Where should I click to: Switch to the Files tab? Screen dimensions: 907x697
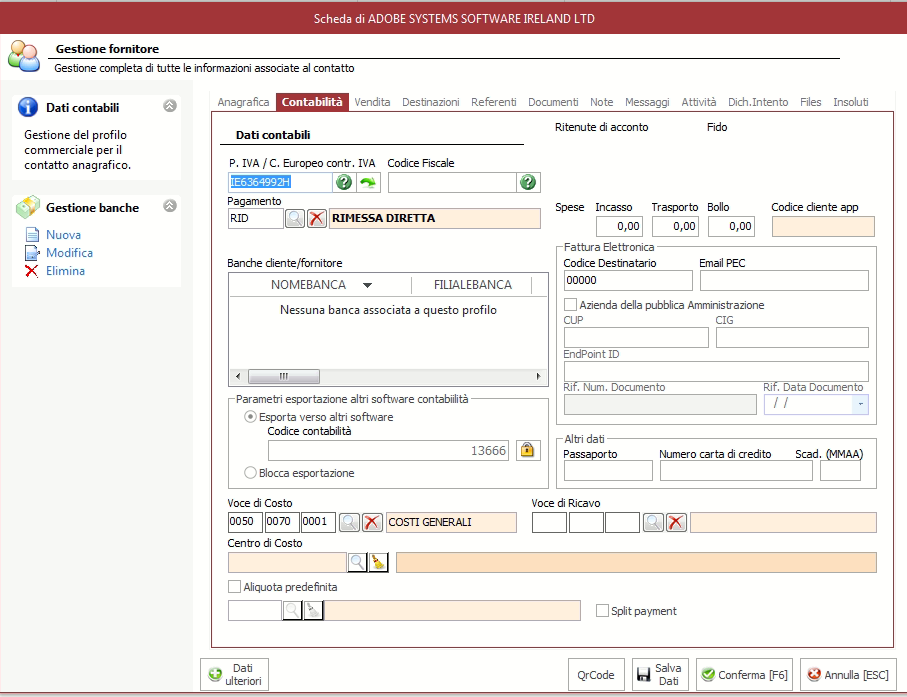[810, 102]
